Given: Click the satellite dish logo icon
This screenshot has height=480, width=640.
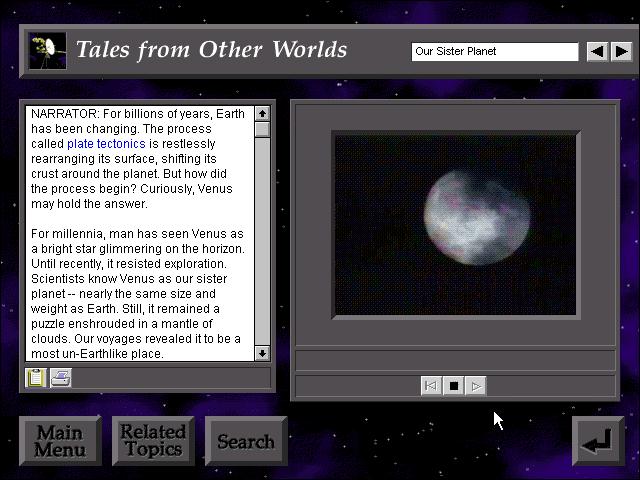Looking at the screenshot, I should pyautogui.click(x=47, y=51).
